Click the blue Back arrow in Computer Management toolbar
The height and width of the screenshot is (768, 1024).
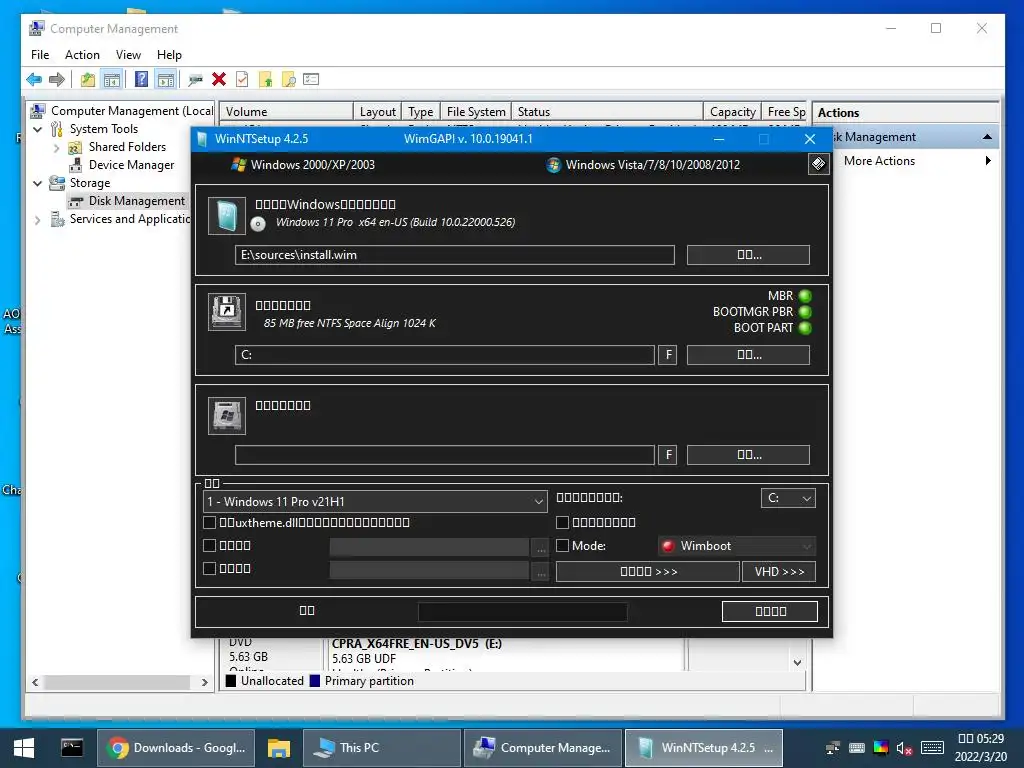point(34,80)
